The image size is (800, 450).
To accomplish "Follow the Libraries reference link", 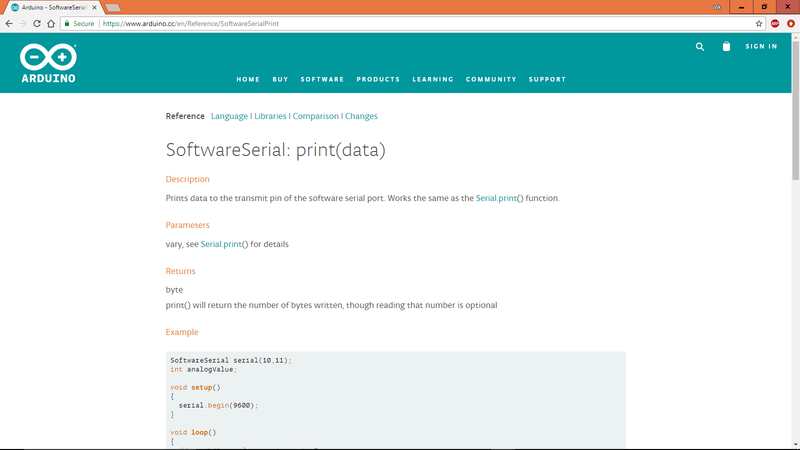I will coord(270,116).
